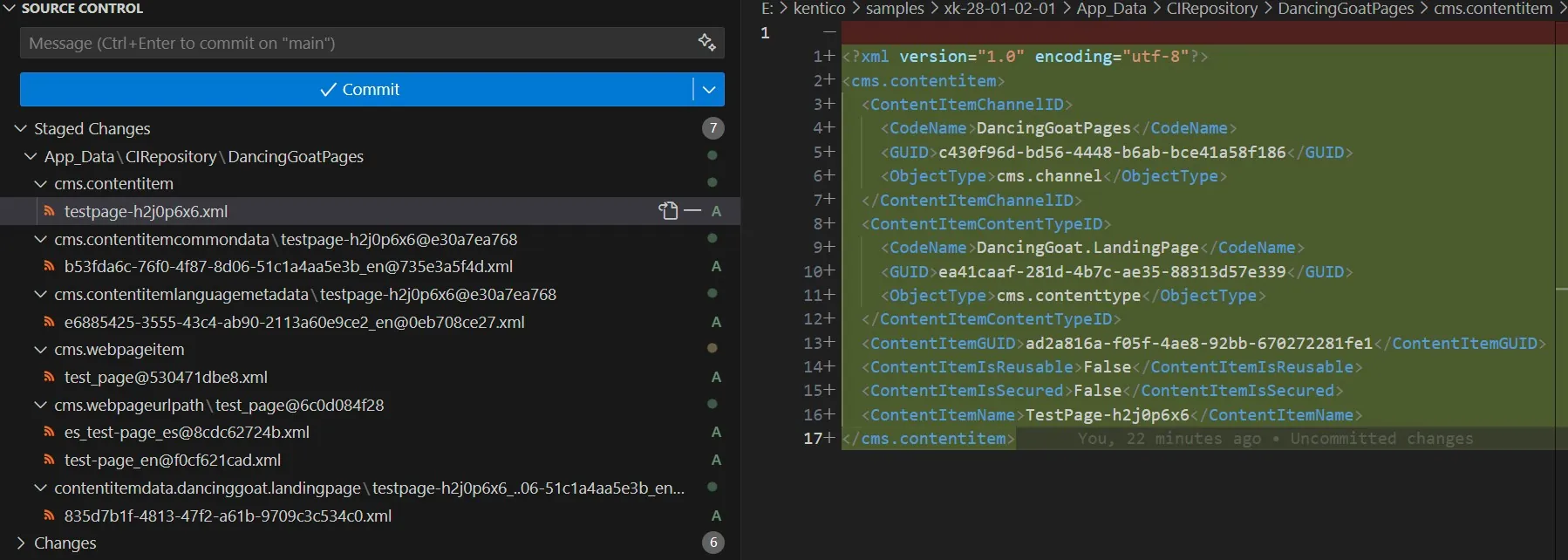Click breadcrumb segment xk-28-01-02-01
Screen dimensions: 1568x560
click(999, 8)
